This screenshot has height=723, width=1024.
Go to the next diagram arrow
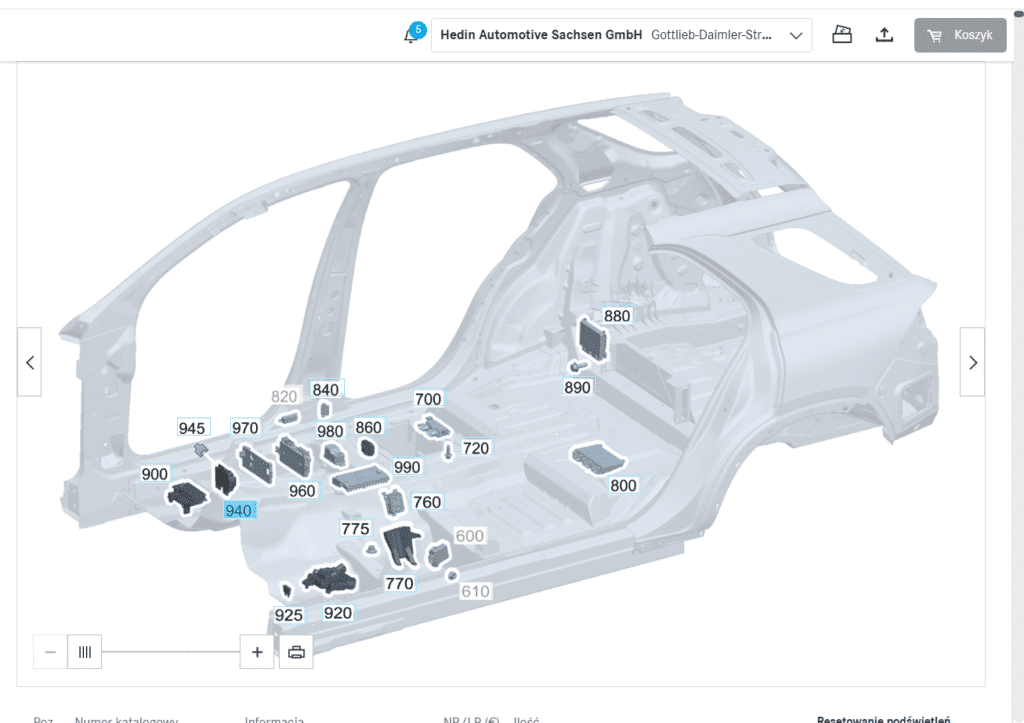tap(972, 362)
